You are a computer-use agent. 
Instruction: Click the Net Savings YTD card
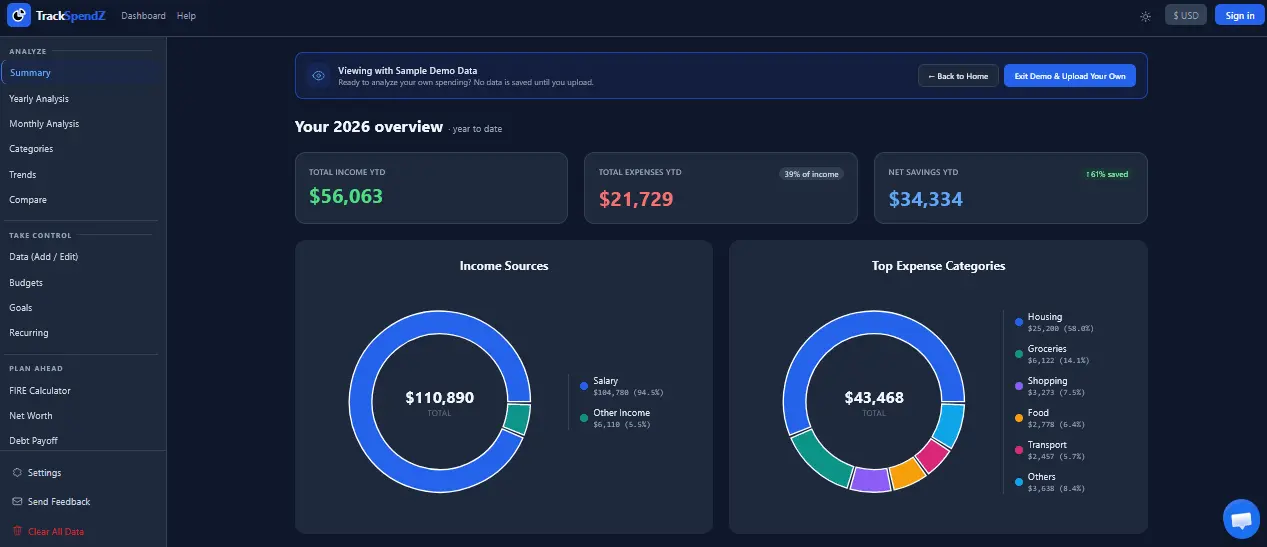point(1011,188)
